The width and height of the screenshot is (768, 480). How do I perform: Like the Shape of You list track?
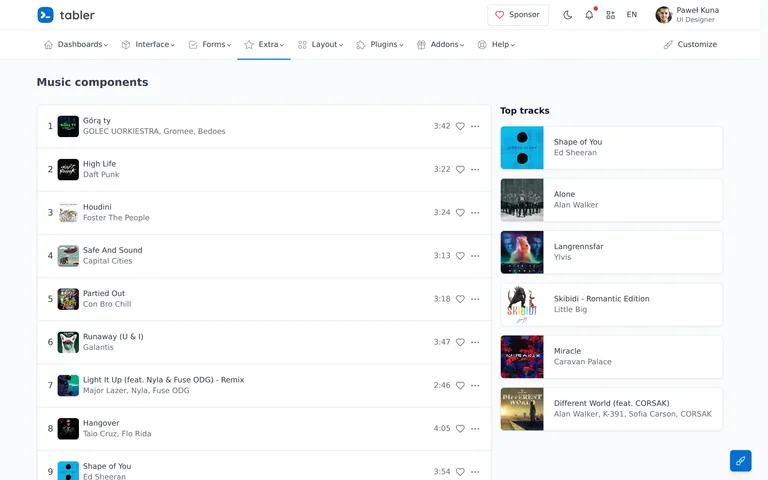pos(460,472)
